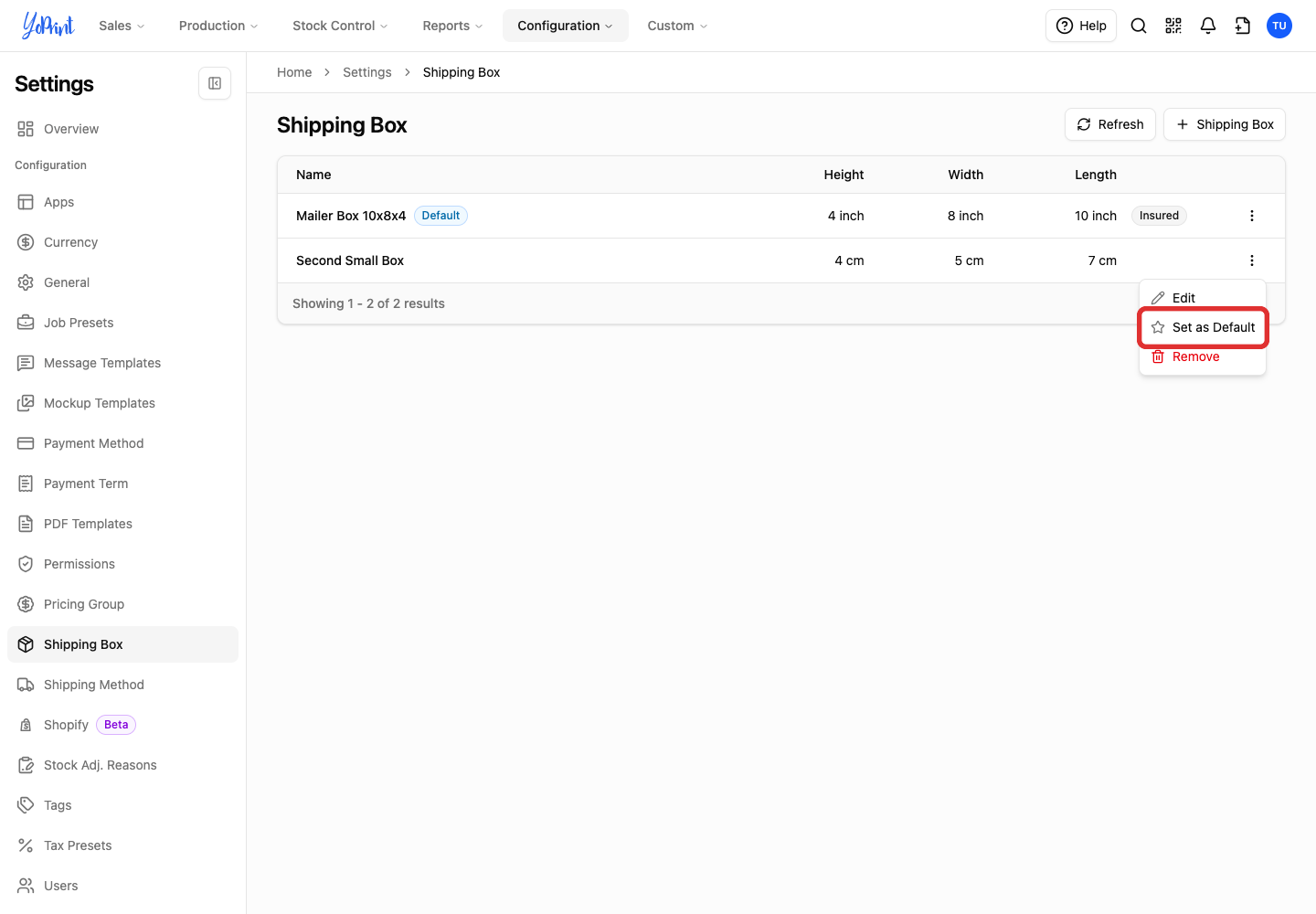Open the Stock Control dropdown
Viewport: 1316px width, 914px height.
click(340, 26)
